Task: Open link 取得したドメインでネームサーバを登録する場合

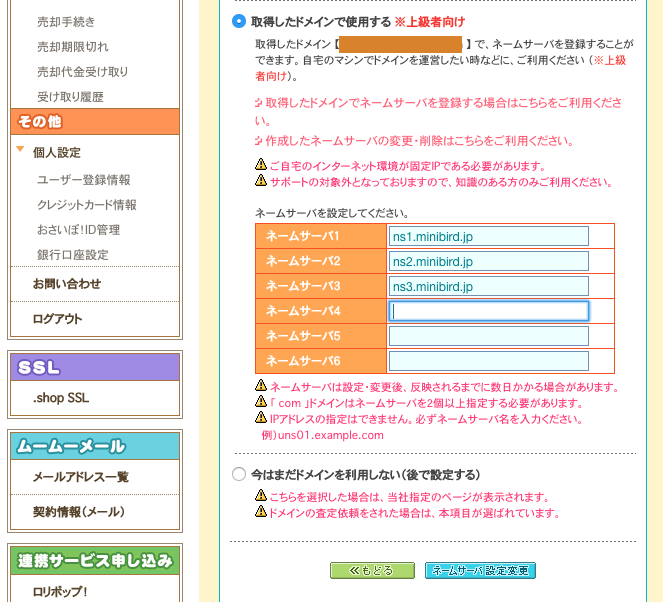Action: [x=438, y=111]
